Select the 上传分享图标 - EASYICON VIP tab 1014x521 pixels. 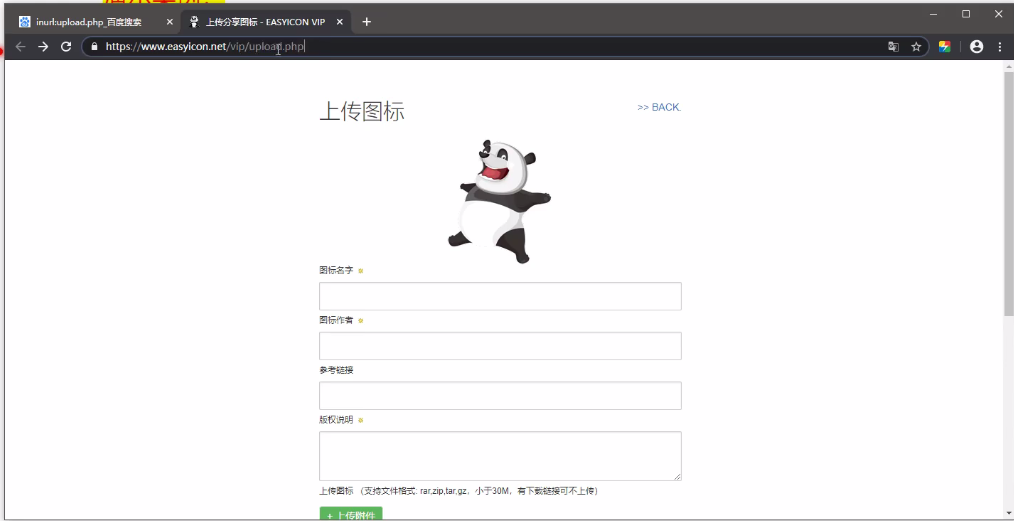click(x=265, y=21)
